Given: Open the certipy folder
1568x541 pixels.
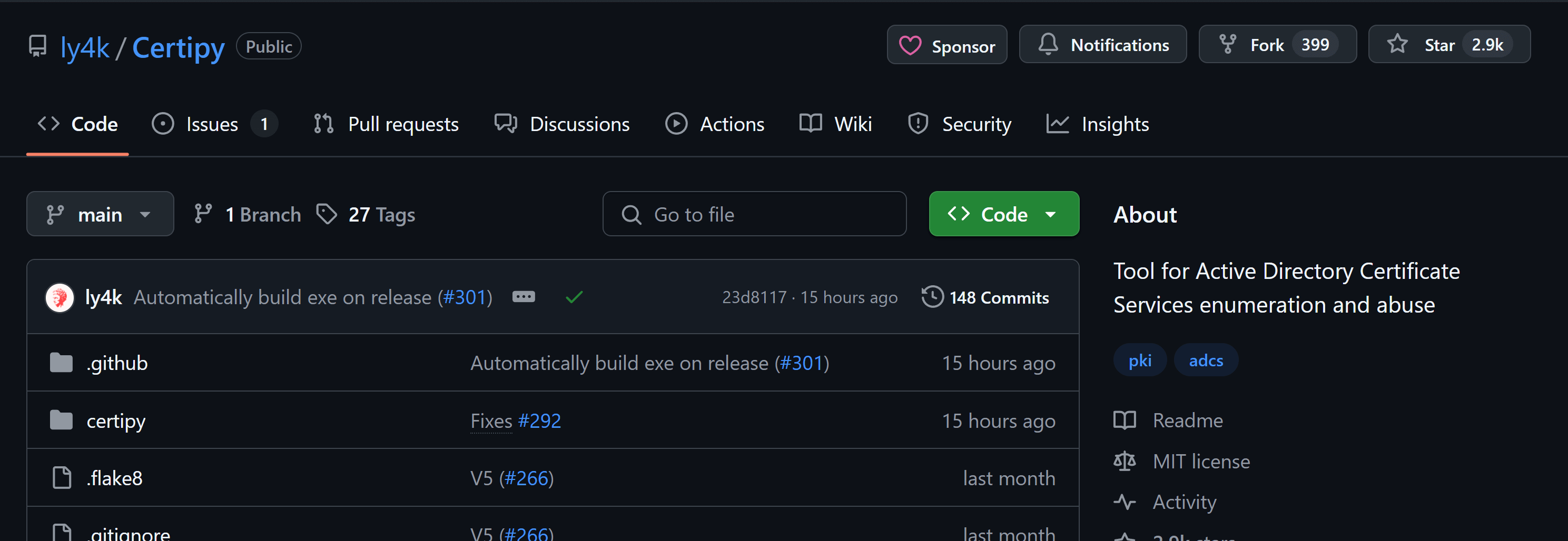Looking at the screenshot, I should click(116, 420).
